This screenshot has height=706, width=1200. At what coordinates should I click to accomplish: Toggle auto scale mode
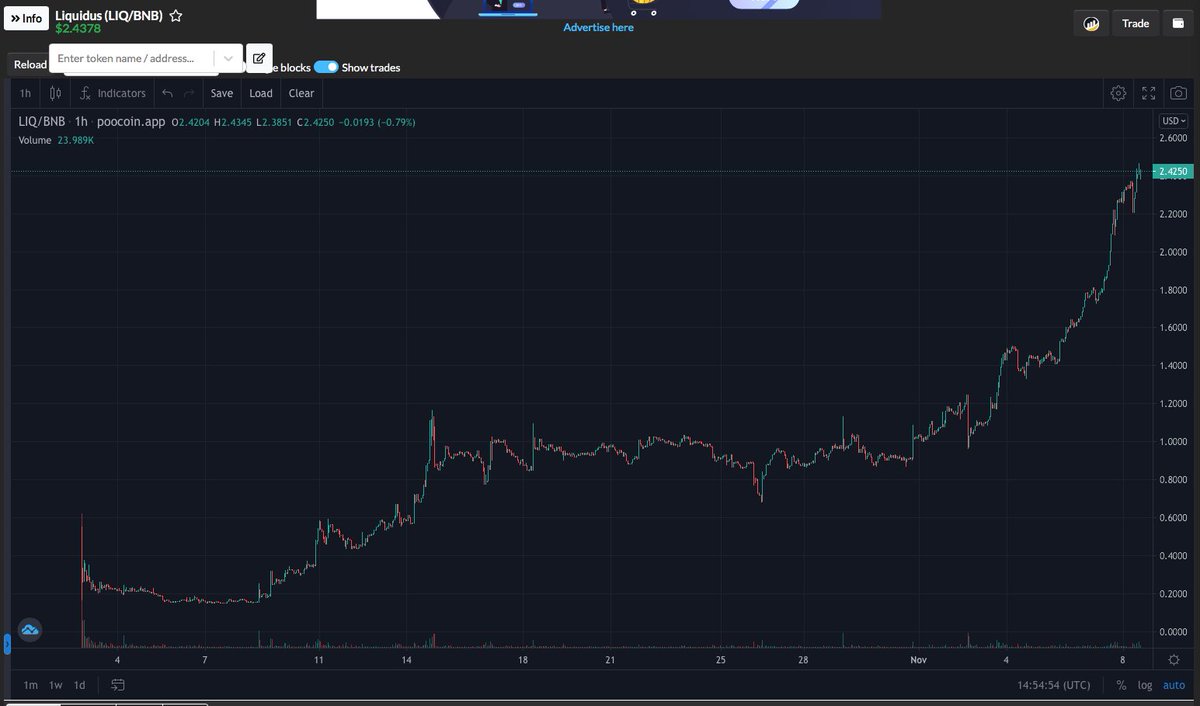click(1173, 685)
